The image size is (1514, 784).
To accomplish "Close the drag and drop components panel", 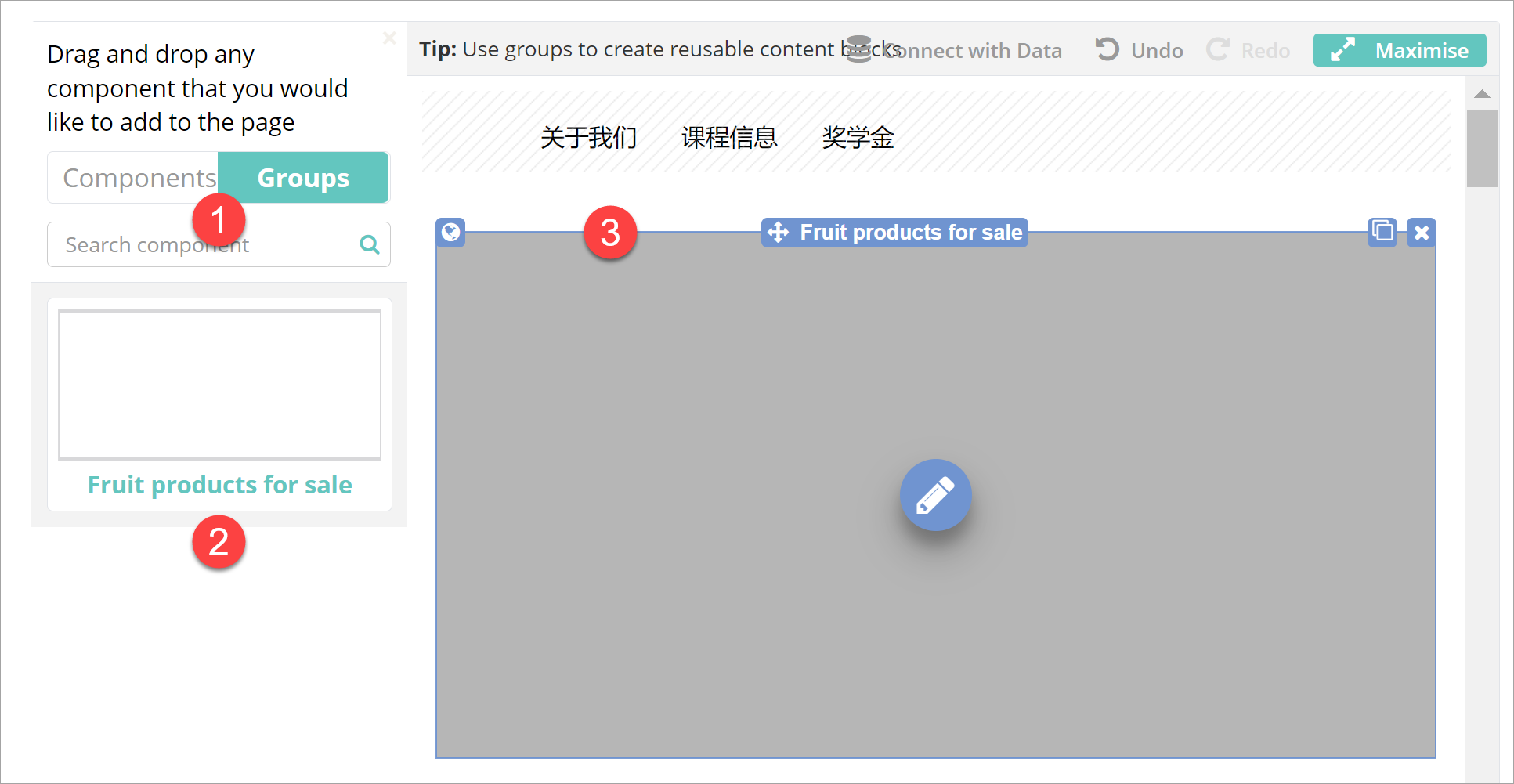I will pos(389,38).
